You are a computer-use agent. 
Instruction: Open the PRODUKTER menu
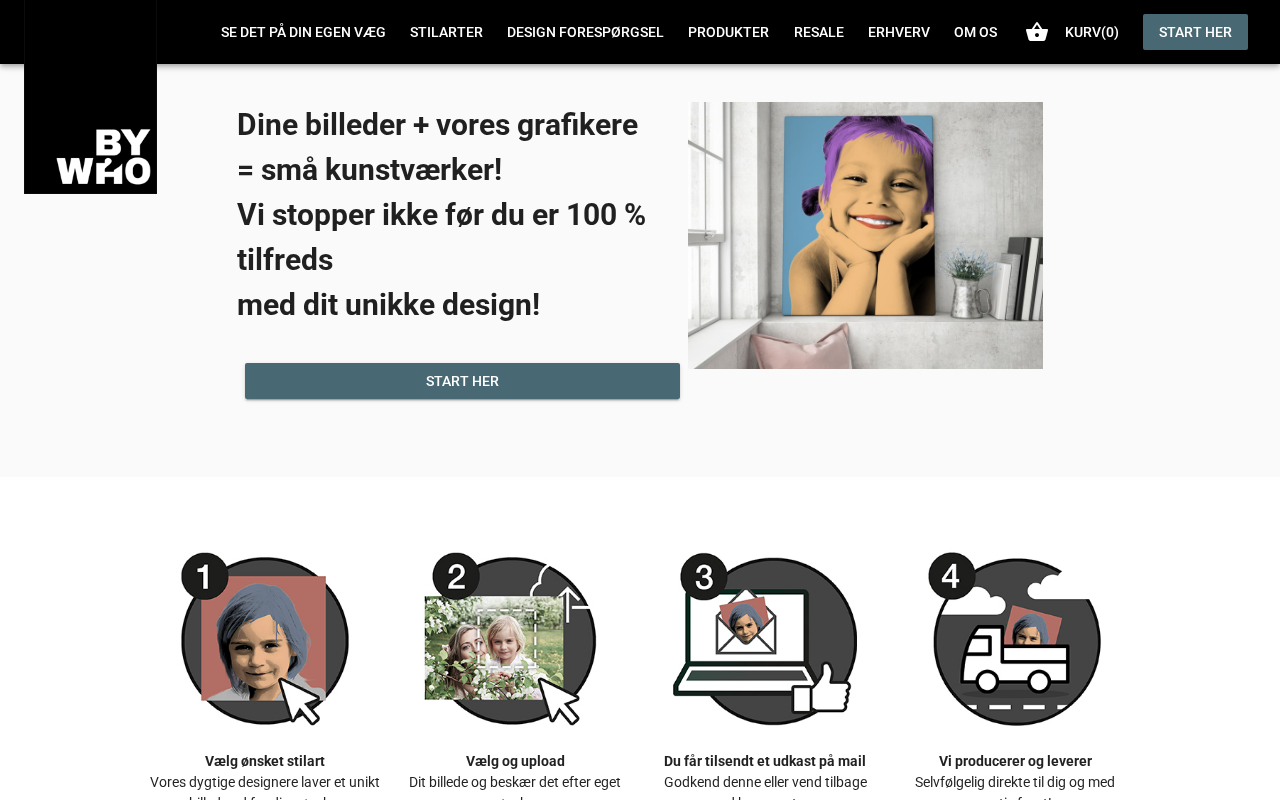(x=728, y=32)
